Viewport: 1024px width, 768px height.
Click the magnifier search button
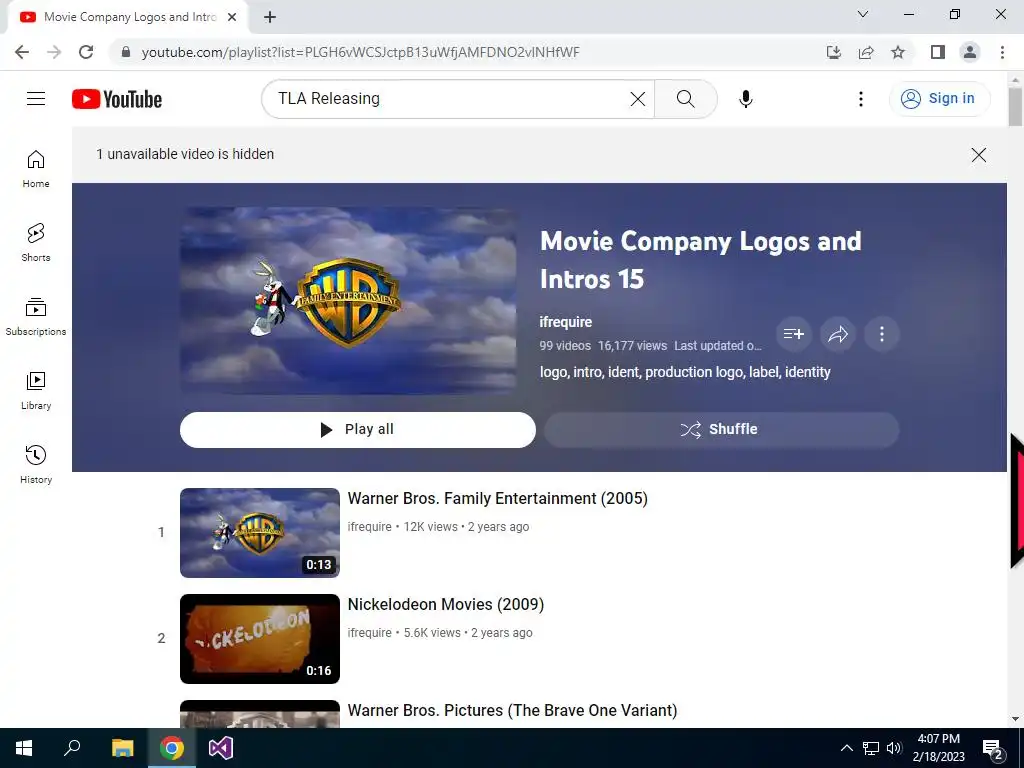click(x=686, y=99)
